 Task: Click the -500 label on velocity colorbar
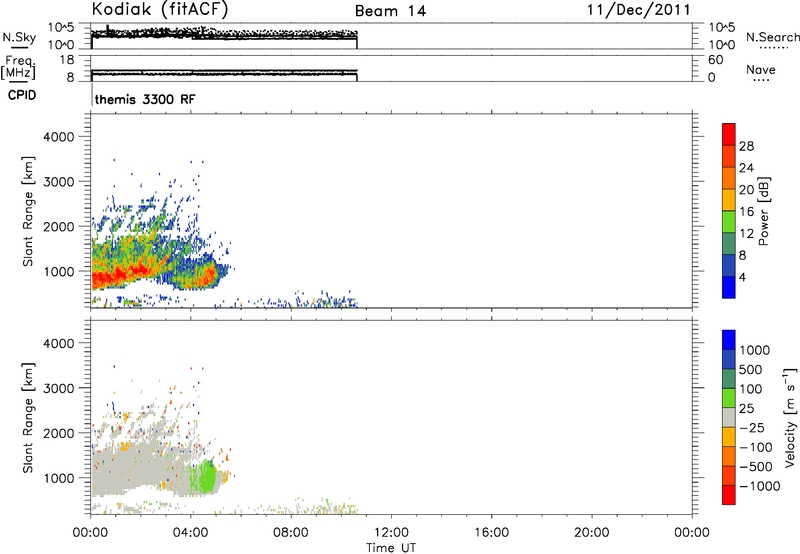(x=756, y=466)
